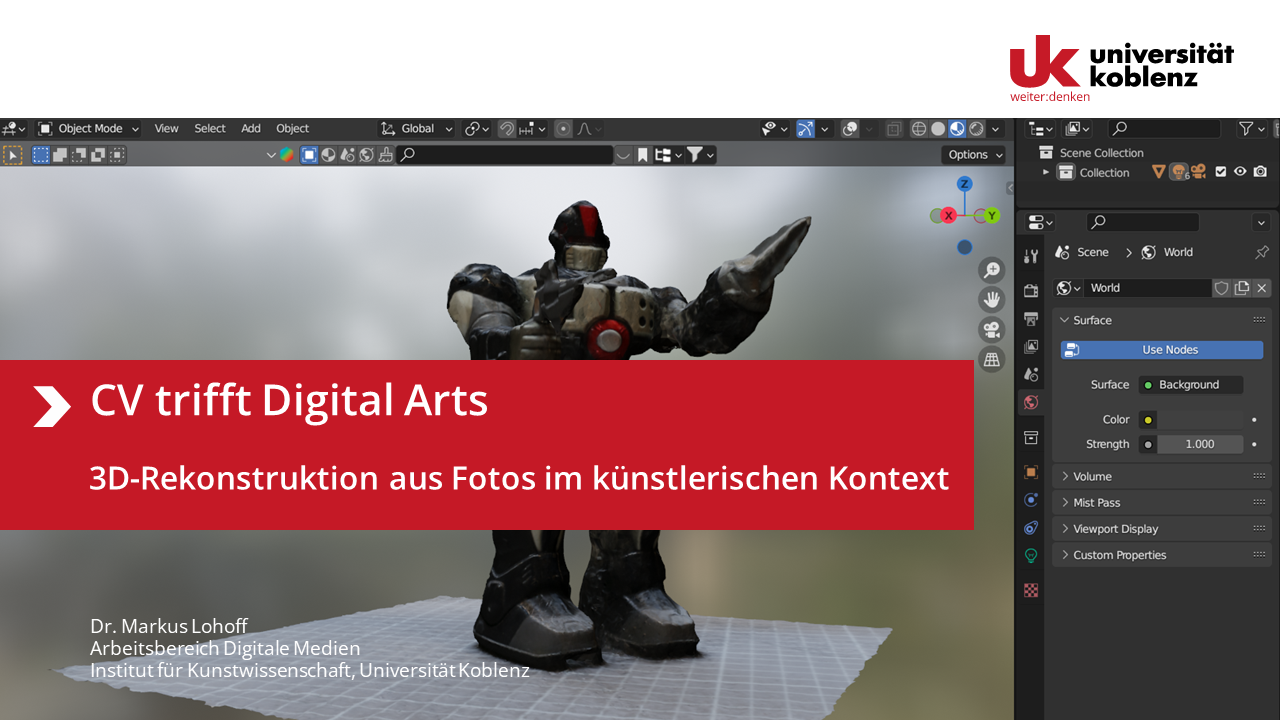Viewport: 1280px width, 720px height.
Task: Toggle the camera view gizmo
Action: click(991, 329)
